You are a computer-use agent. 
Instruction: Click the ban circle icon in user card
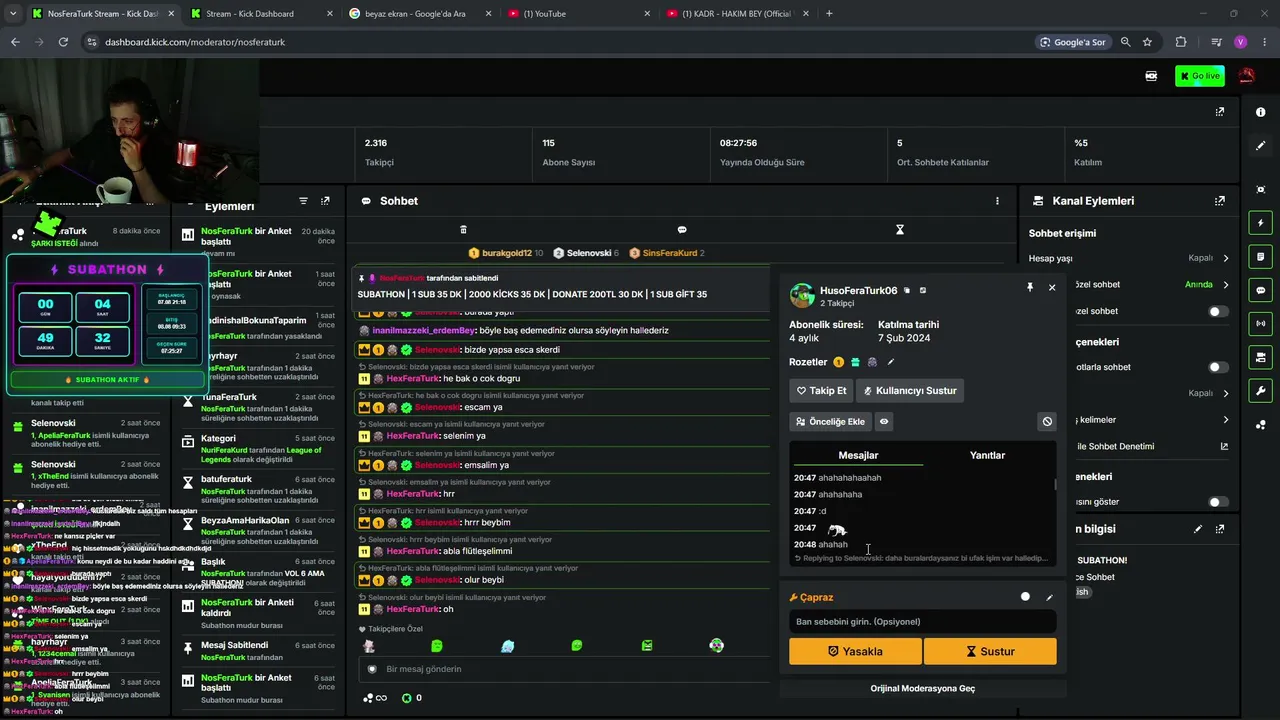(1047, 422)
